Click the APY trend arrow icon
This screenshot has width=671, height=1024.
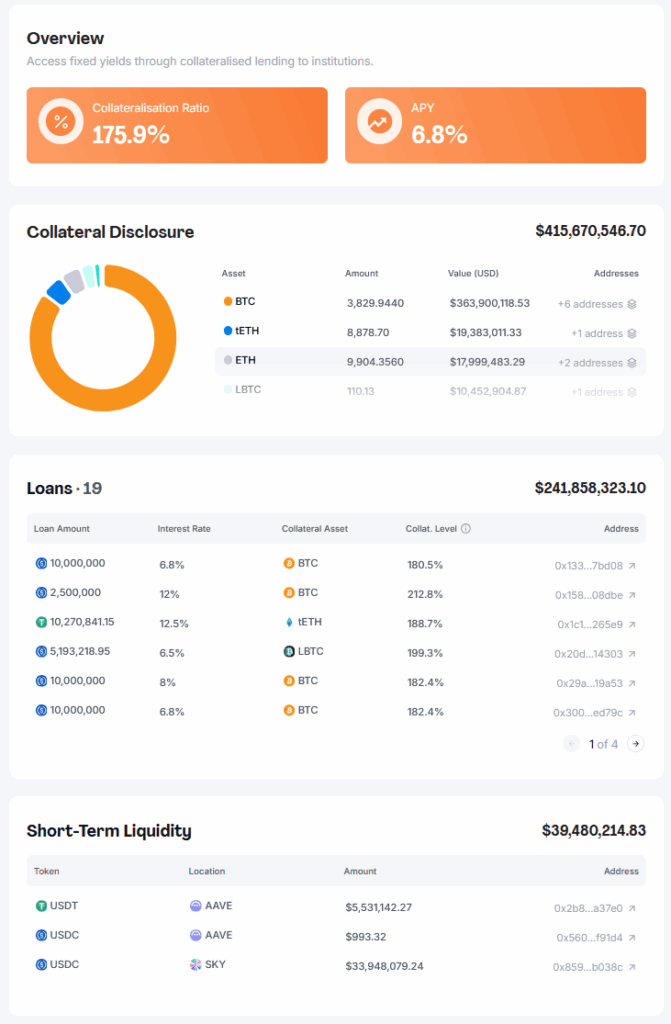tap(380, 121)
